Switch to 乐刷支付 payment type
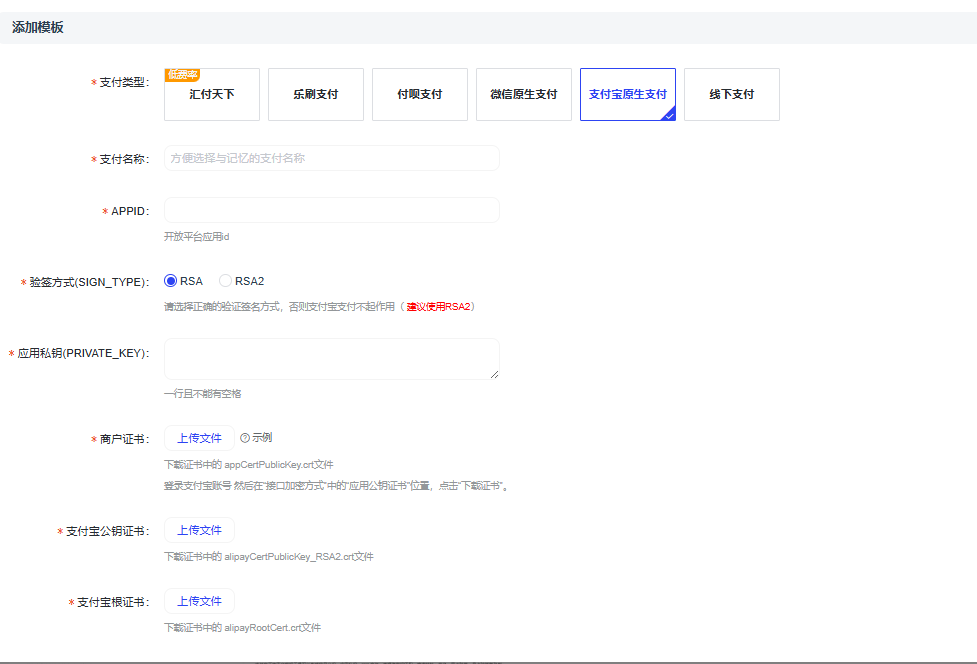The height and width of the screenshot is (664, 977). click(316, 95)
